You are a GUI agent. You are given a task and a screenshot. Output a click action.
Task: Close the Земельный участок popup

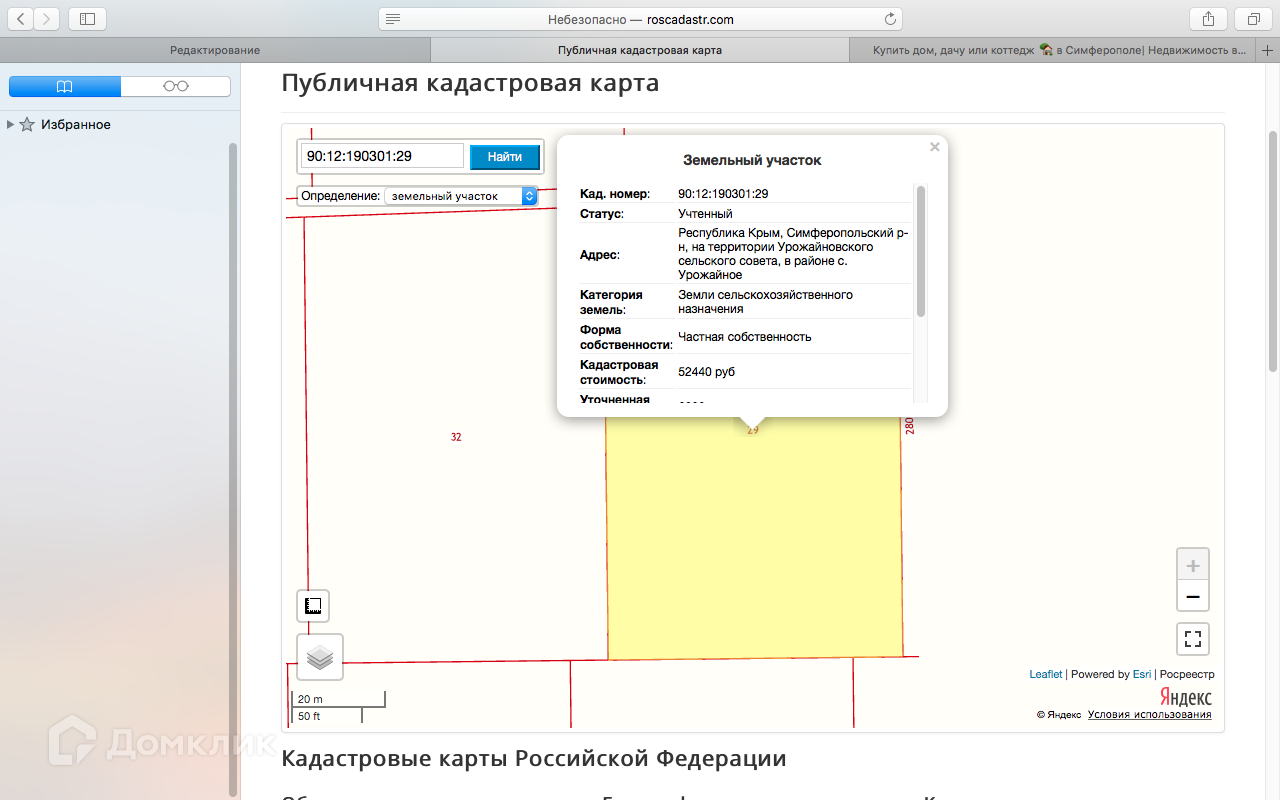(x=935, y=147)
